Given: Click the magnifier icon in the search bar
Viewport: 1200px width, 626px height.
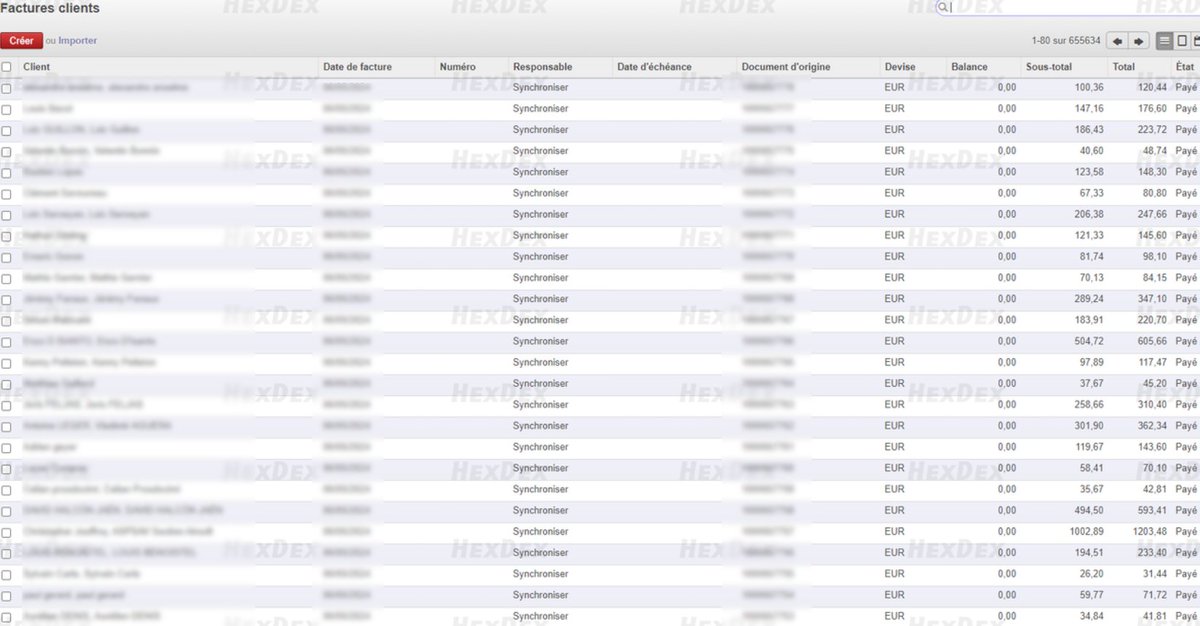Looking at the screenshot, I should (943, 7).
